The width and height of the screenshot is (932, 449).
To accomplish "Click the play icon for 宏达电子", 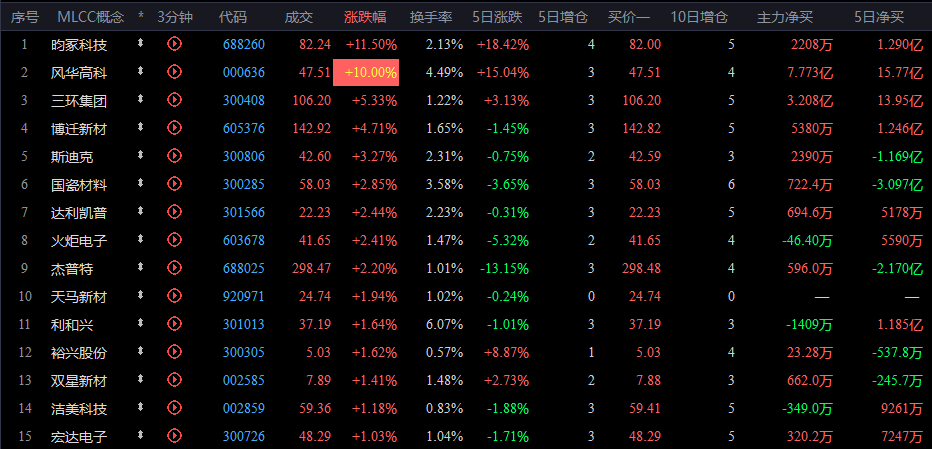I will click(x=174, y=435).
